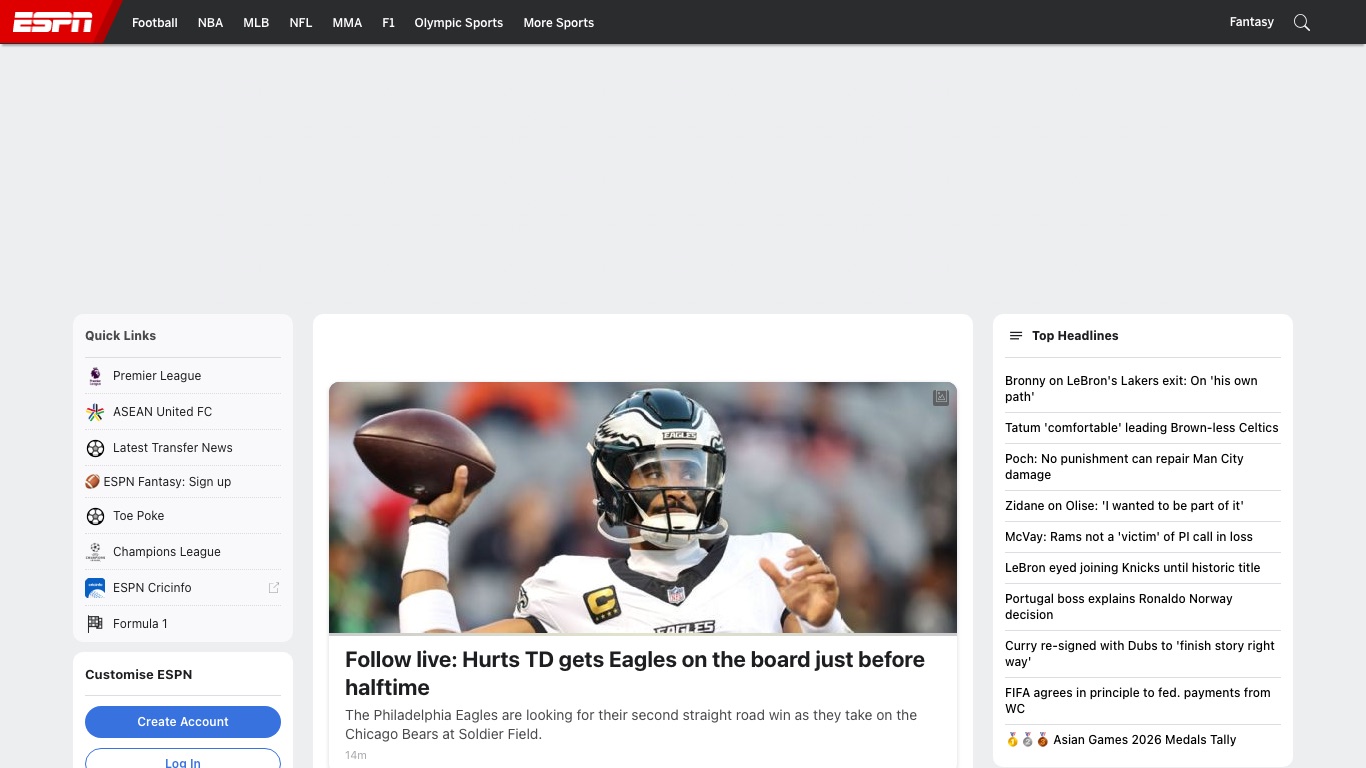Open 'McVay: Rams not a victim' headline
Screen dimensions: 1366x768
(x=1129, y=537)
